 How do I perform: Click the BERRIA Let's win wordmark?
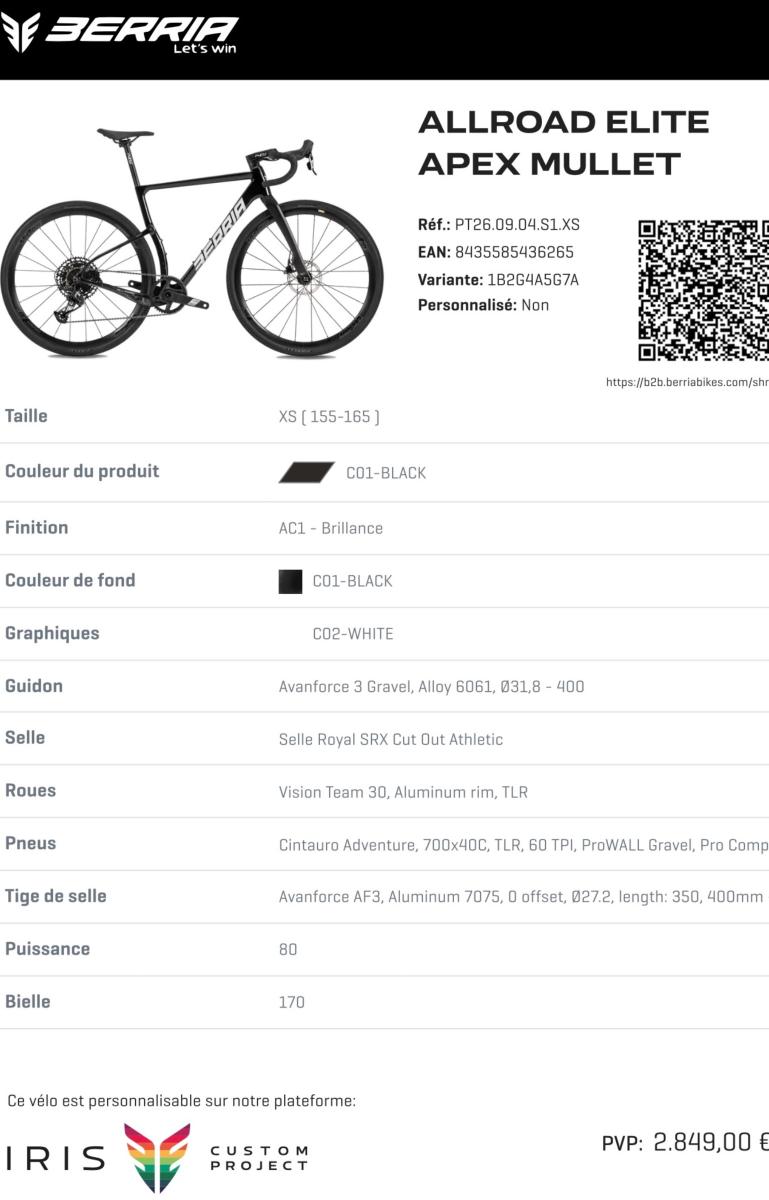click(142, 35)
